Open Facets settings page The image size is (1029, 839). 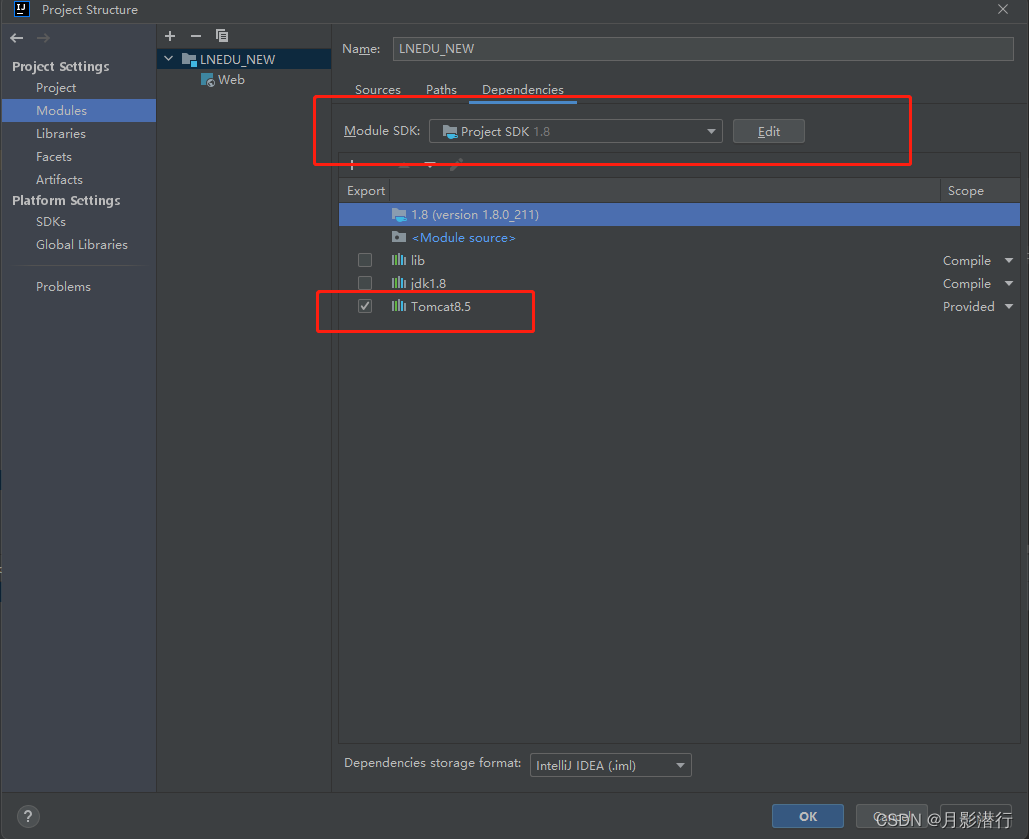click(54, 156)
